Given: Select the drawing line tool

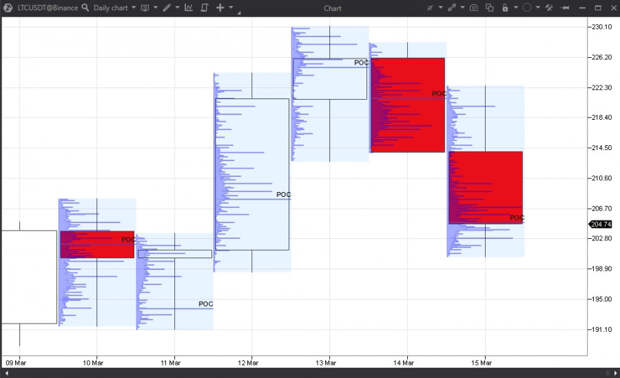Looking at the screenshot, I should click(167, 8).
